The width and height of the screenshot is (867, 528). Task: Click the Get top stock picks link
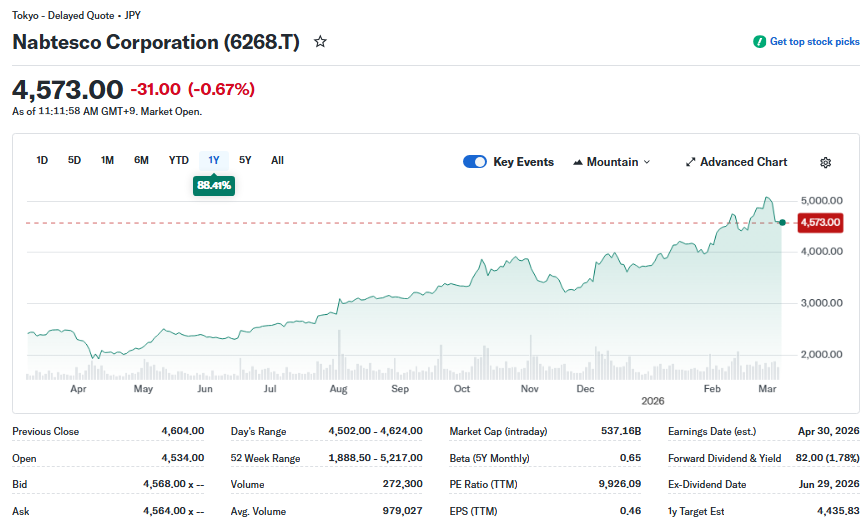coord(814,41)
